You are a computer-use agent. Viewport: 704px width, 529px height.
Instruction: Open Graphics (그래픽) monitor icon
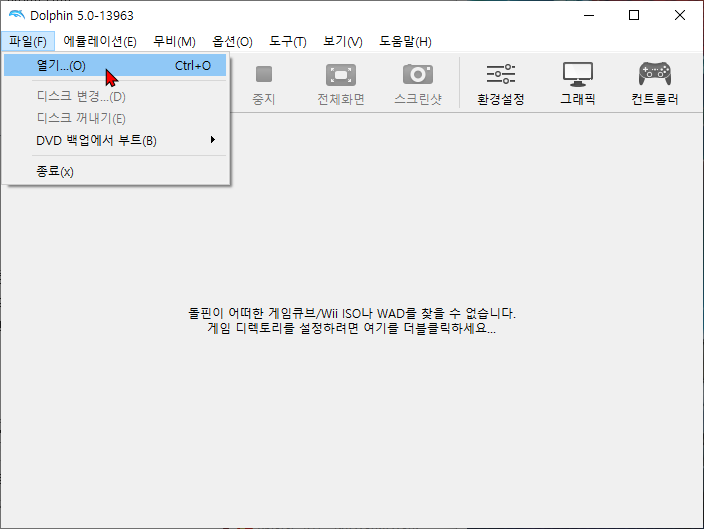click(578, 75)
